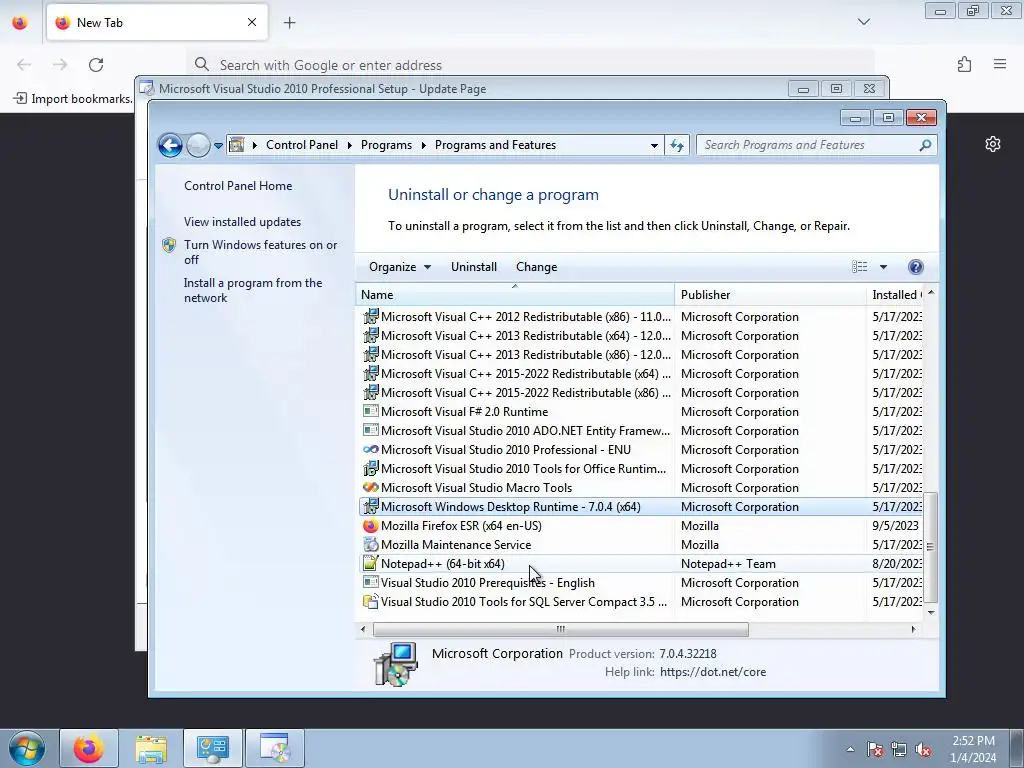Select Visual C++ 2013 Redistributable (x64) icon
1024x768 pixels.
click(x=370, y=336)
